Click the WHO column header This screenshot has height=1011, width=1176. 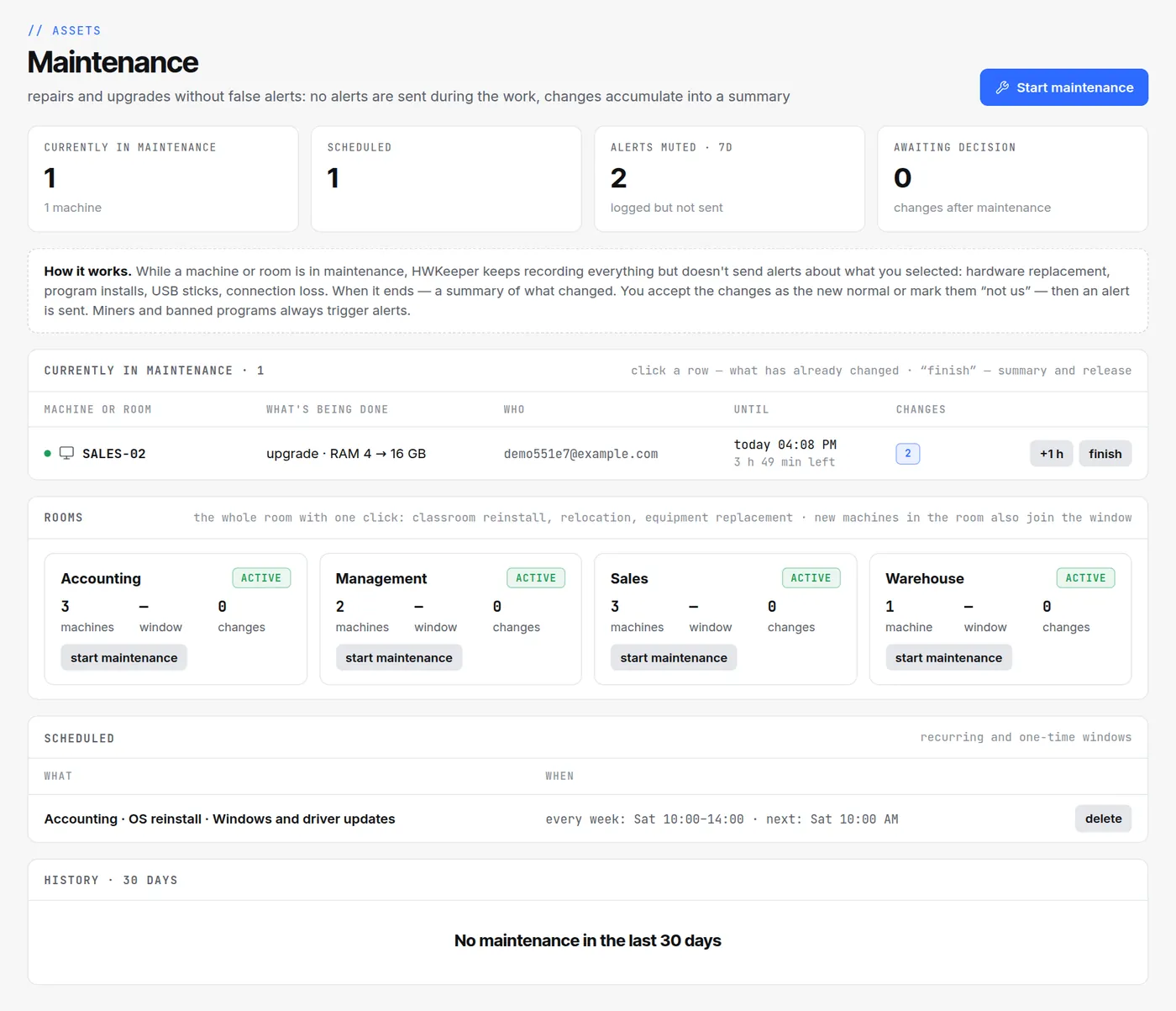click(x=514, y=409)
